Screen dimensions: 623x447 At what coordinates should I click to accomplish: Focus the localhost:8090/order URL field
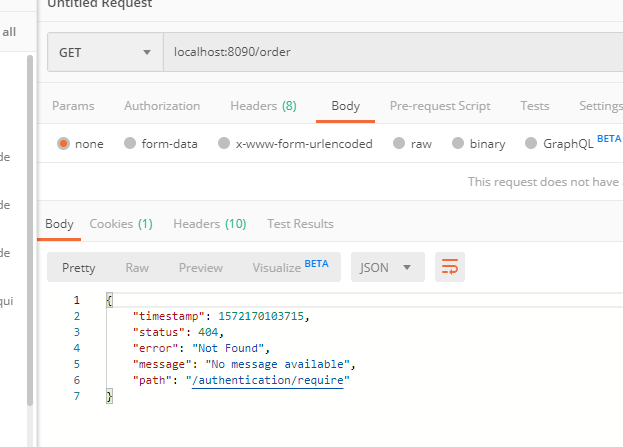(393, 52)
